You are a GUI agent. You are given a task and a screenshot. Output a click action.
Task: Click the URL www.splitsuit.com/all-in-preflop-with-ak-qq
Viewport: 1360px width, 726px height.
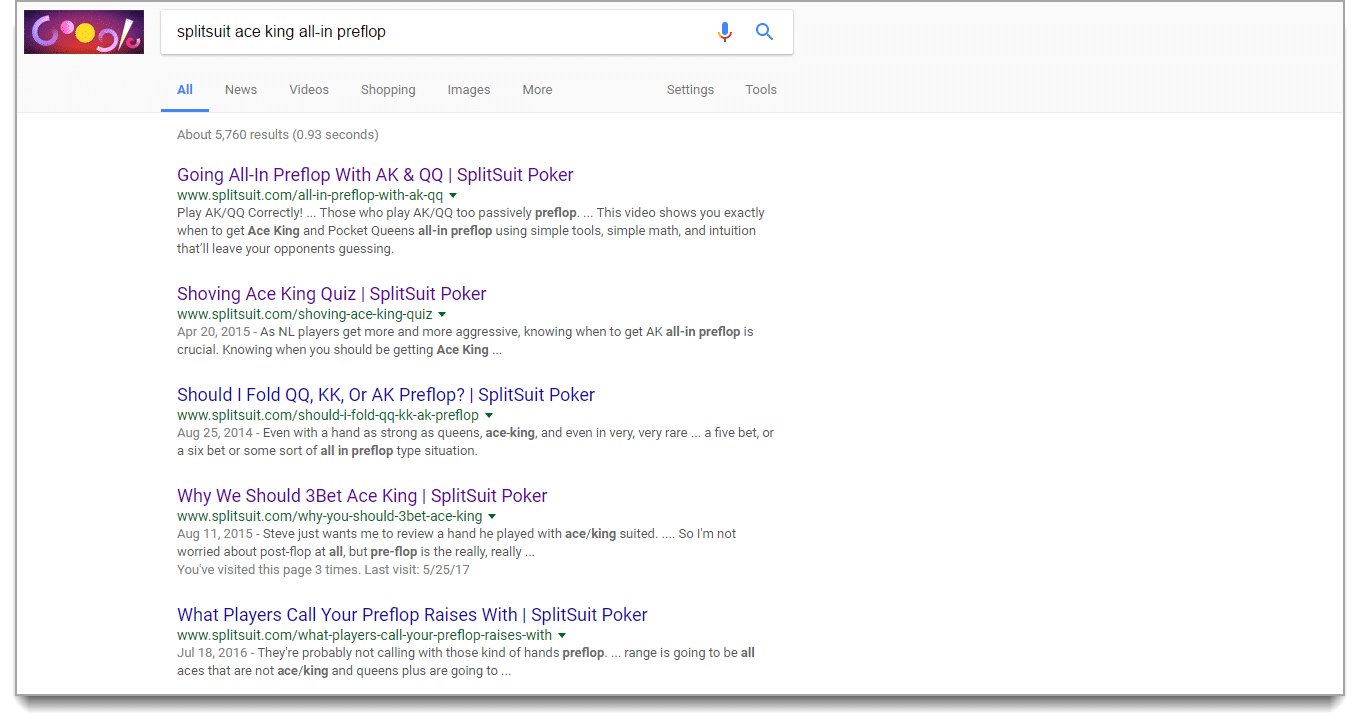310,195
